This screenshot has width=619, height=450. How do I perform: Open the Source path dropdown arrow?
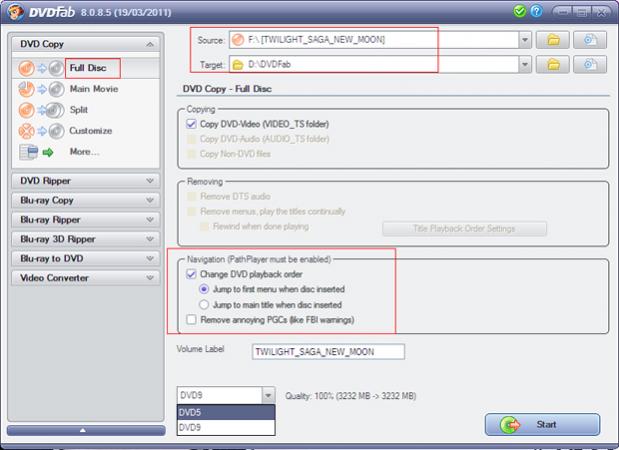[525, 40]
